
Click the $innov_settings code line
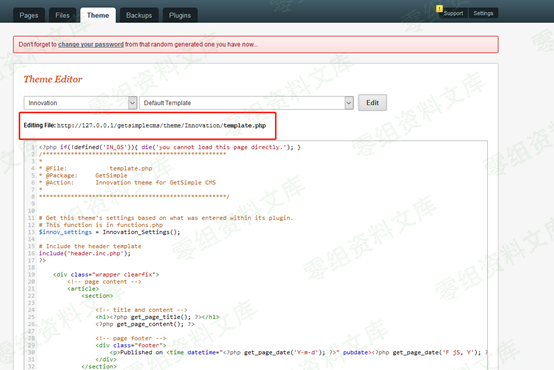tap(110, 232)
